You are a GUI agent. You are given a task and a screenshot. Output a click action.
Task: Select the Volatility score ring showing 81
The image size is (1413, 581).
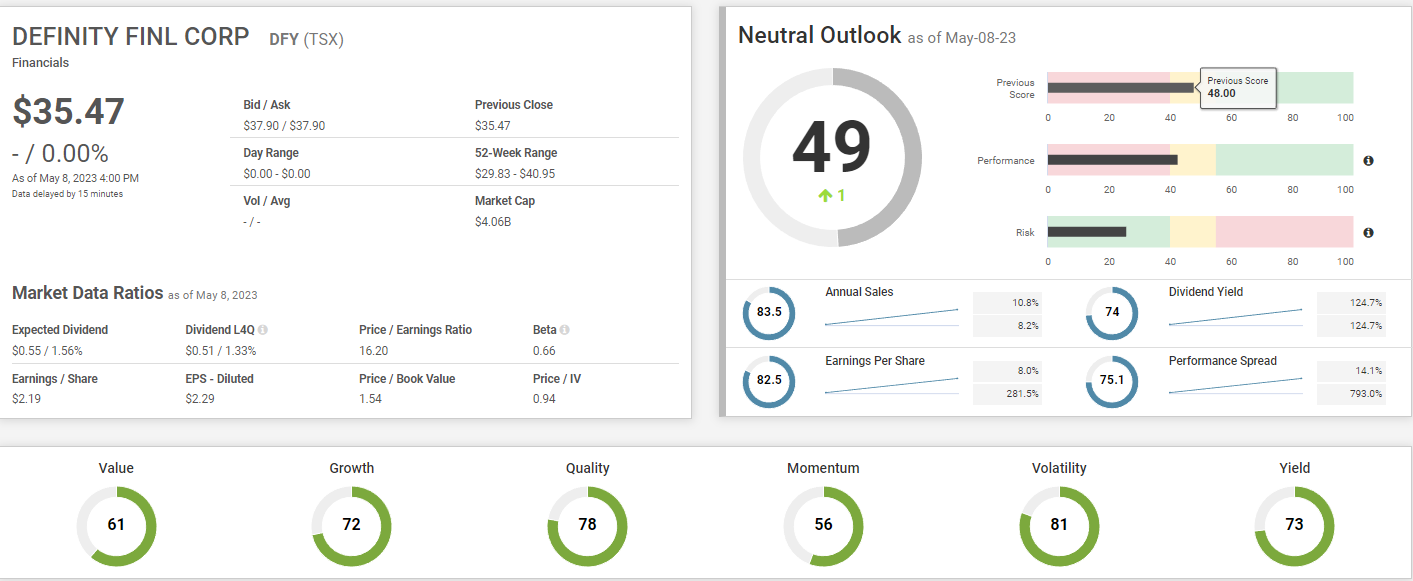1059,525
